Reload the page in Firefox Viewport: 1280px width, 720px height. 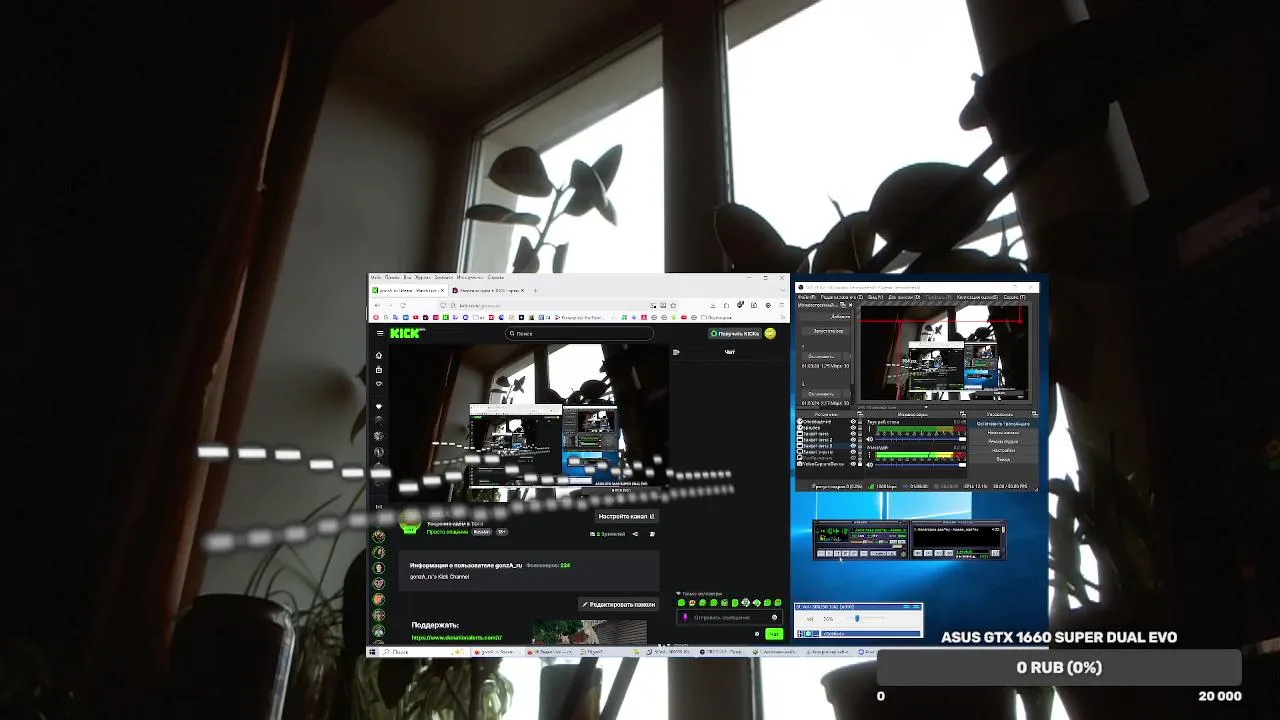[x=403, y=305]
